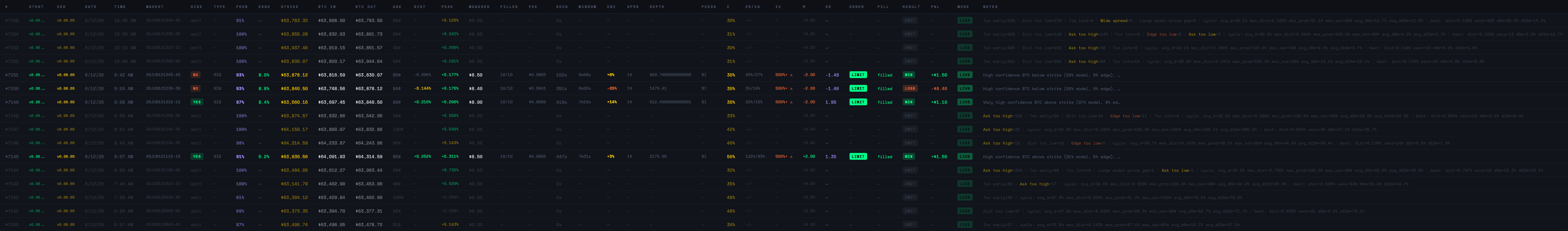
Task: Click the STRIKE column header
Action: (x=290, y=7)
